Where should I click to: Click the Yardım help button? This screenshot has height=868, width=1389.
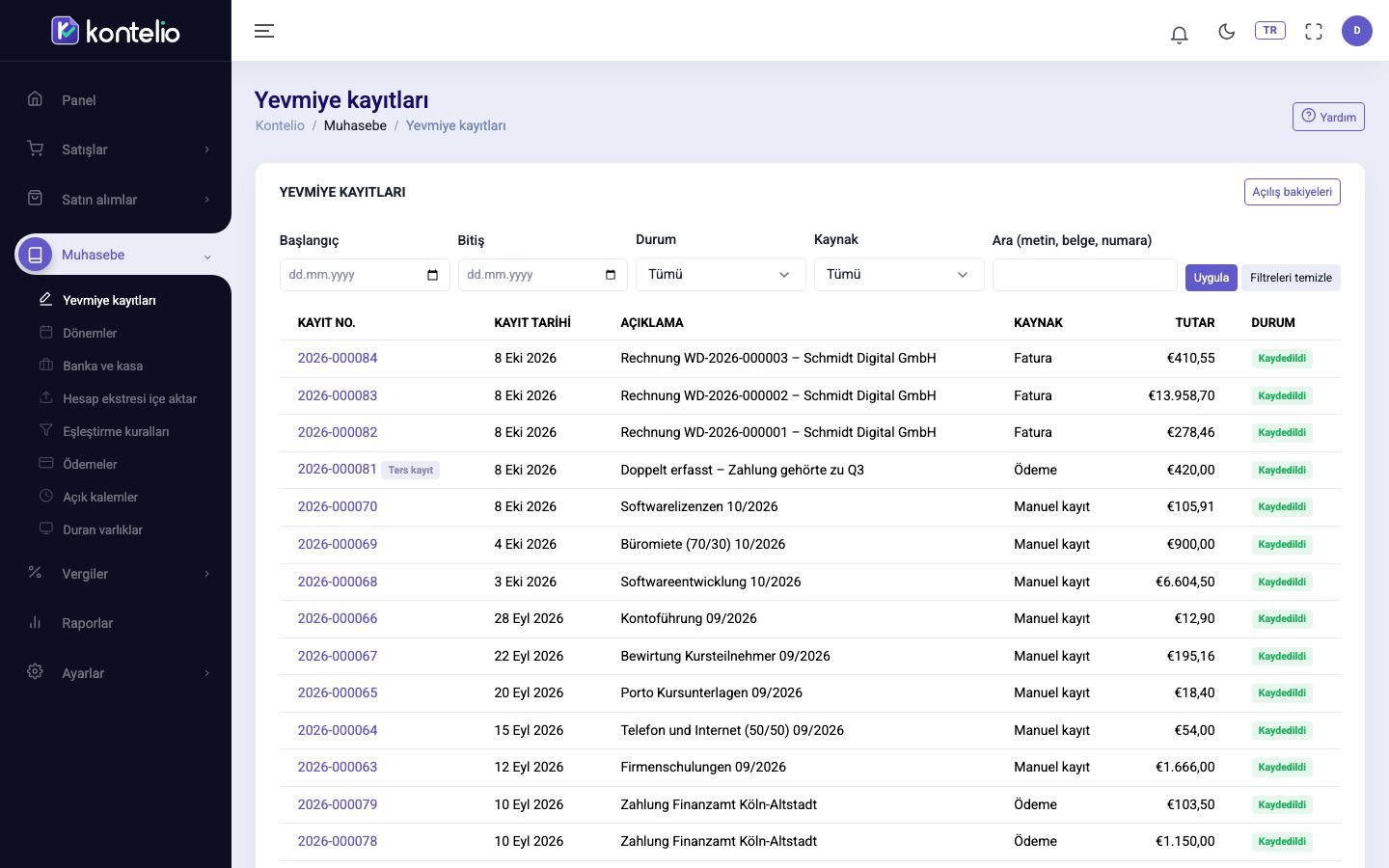tap(1328, 117)
